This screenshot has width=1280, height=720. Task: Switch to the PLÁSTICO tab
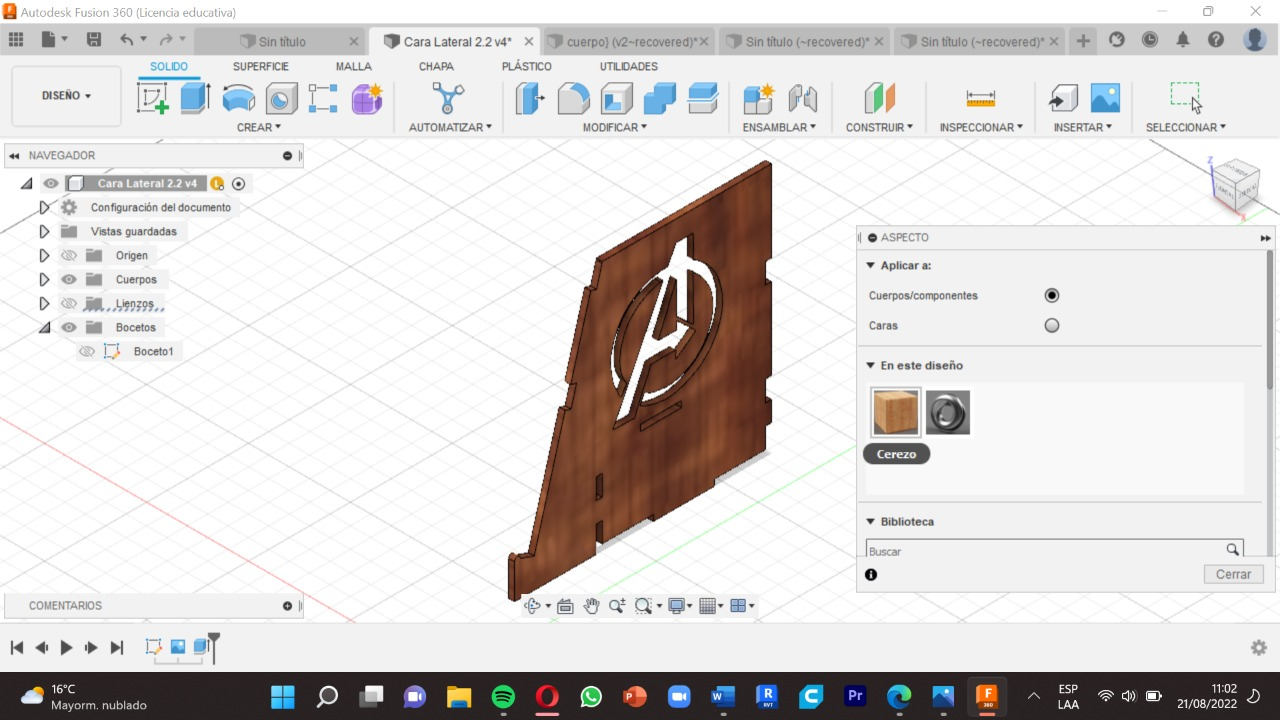coord(526,66)
